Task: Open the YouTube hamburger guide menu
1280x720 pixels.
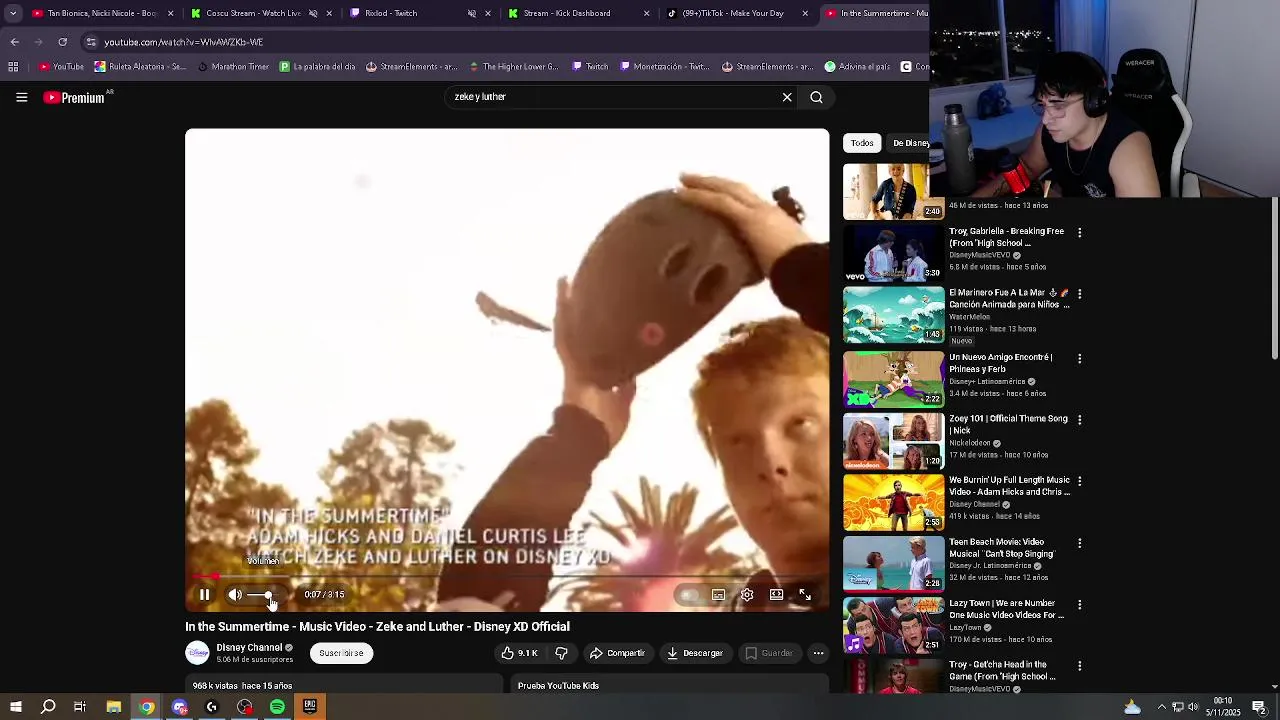Action: click(21, 97)
